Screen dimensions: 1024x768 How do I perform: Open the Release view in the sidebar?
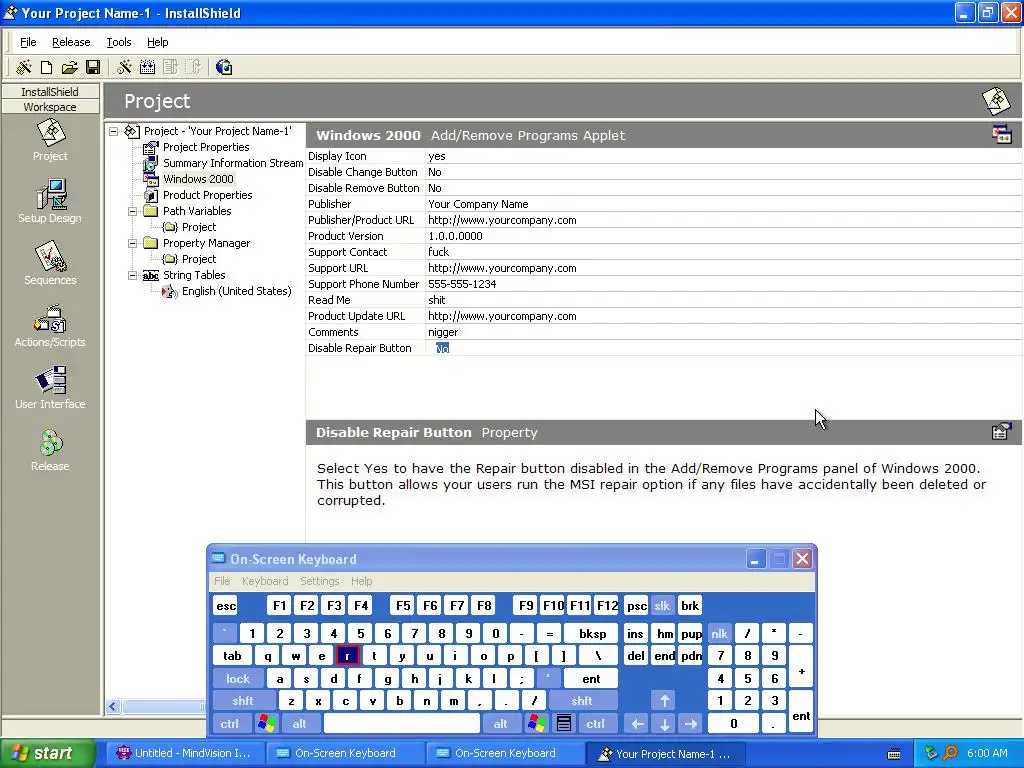click(50, 449)
